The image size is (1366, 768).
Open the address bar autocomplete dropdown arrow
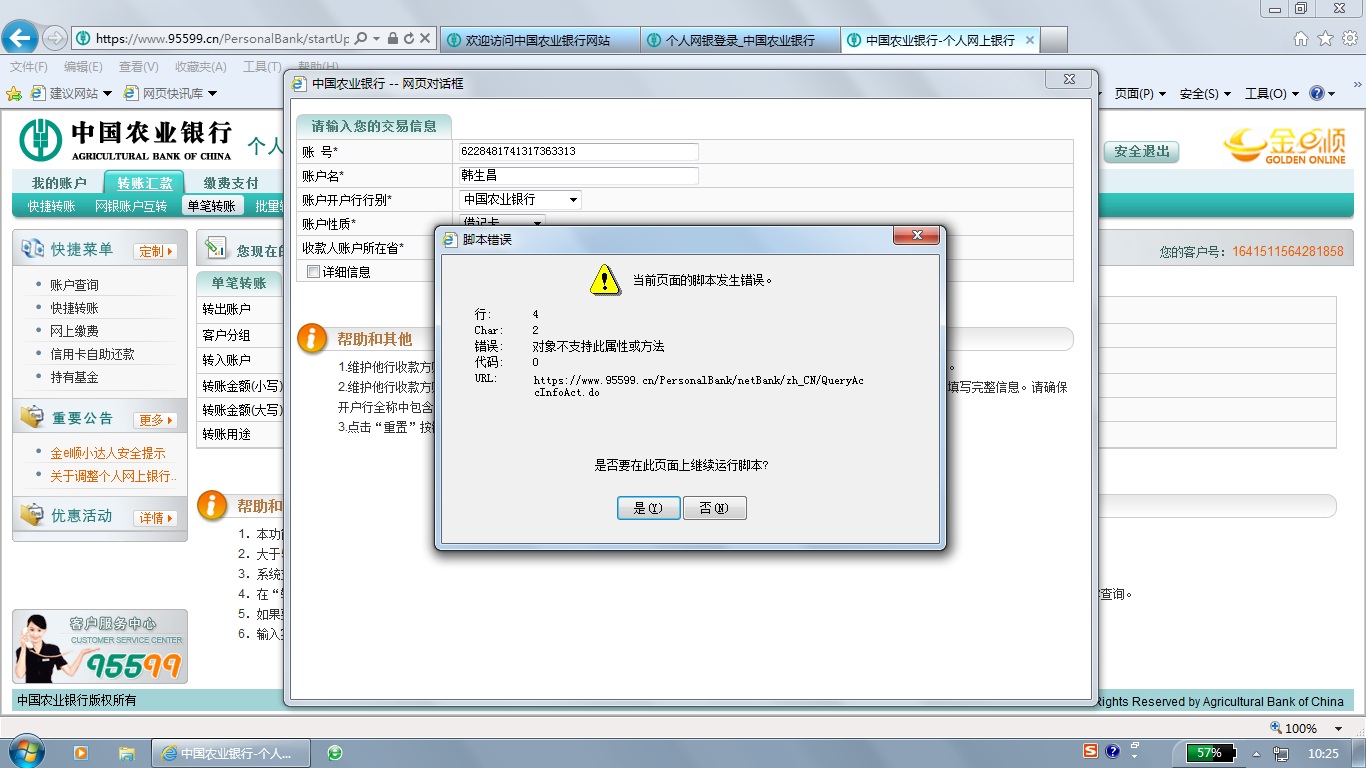(x=377, y=39)
